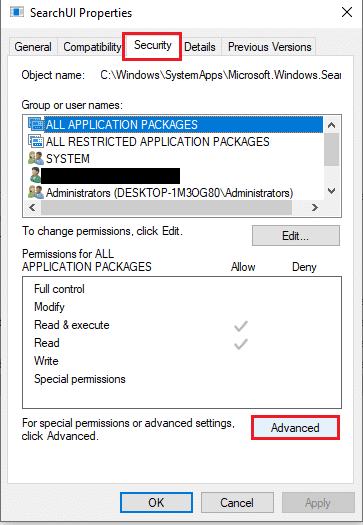
Task: Click the SYSTEM users icon
Action: [x=36, y=158]
